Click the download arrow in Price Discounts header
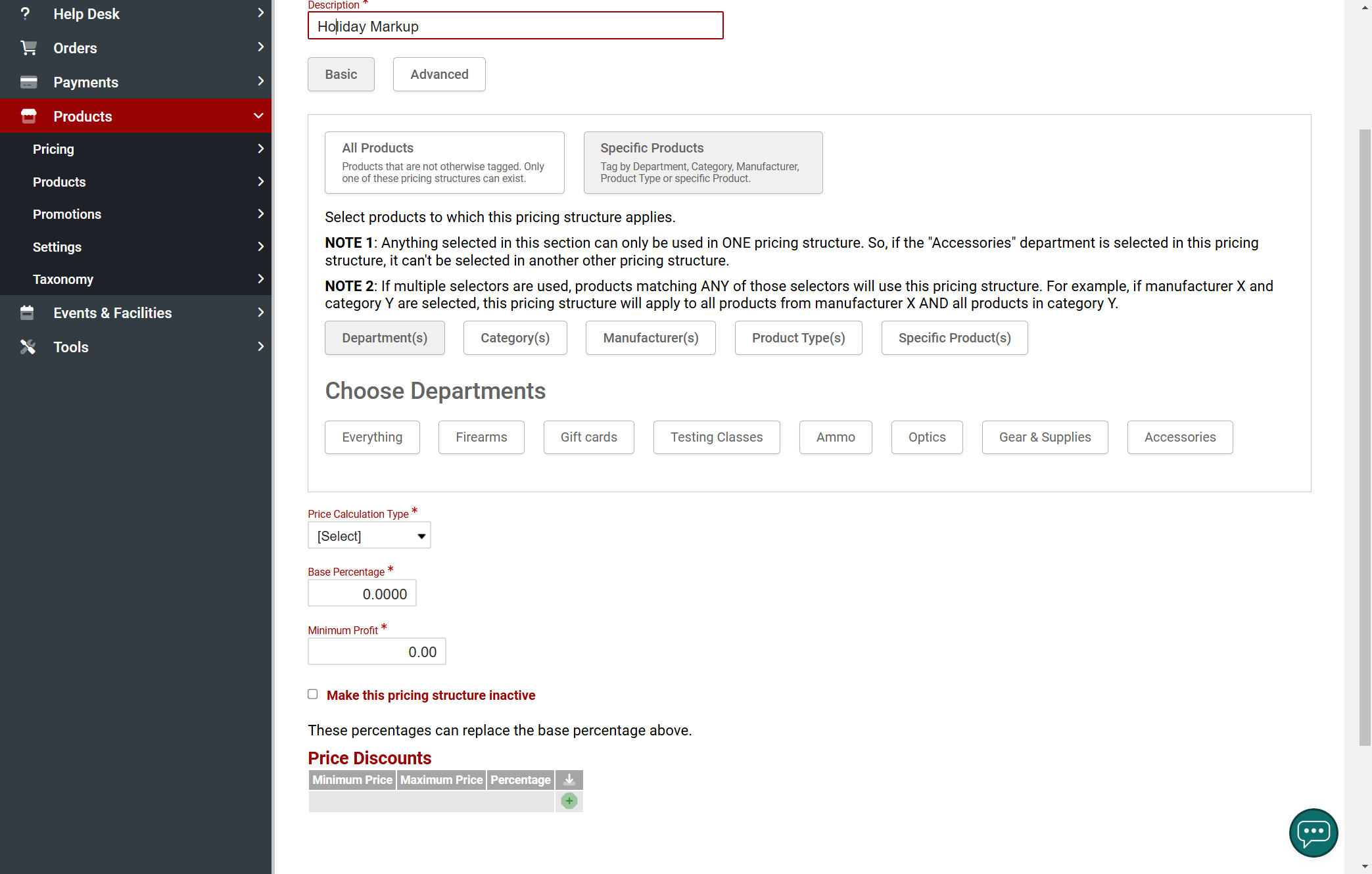Screen dimensions: 1372x874 pyautogui.click(x=569, y=780)
